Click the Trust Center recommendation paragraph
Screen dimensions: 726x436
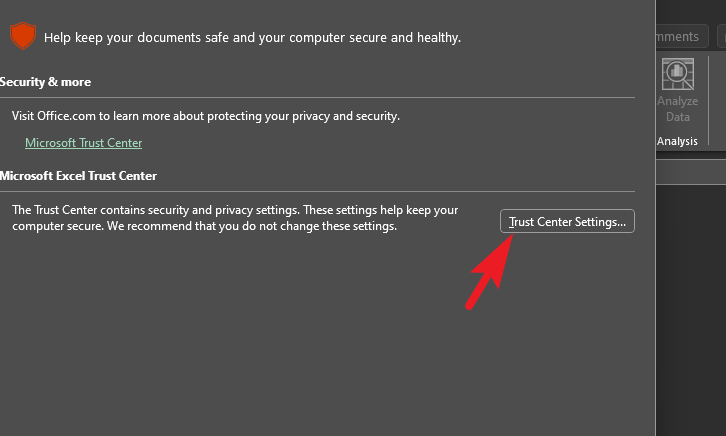point(235,218)
